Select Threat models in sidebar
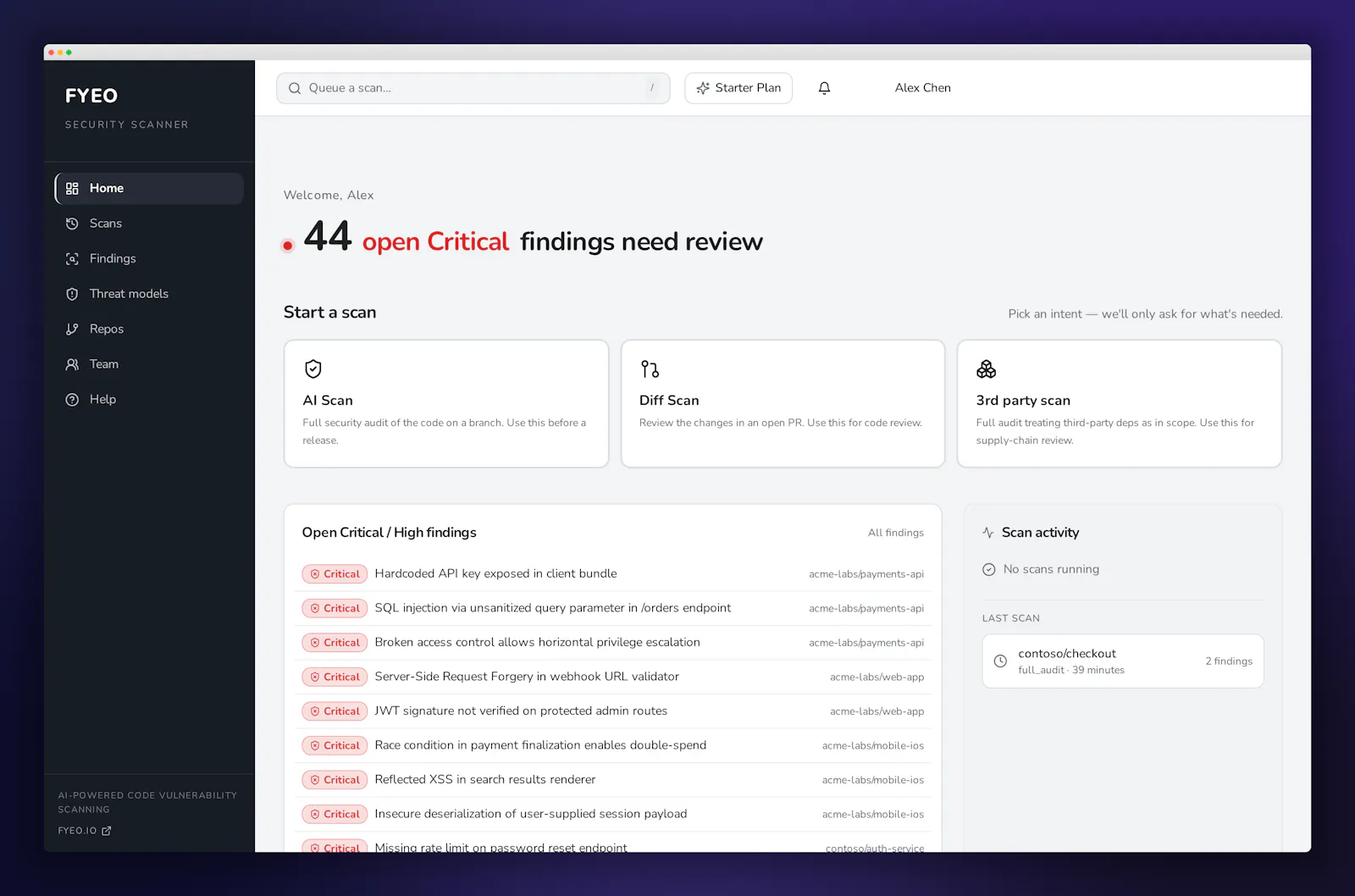This screenshot has width=1355, height=896. [149, 294]
